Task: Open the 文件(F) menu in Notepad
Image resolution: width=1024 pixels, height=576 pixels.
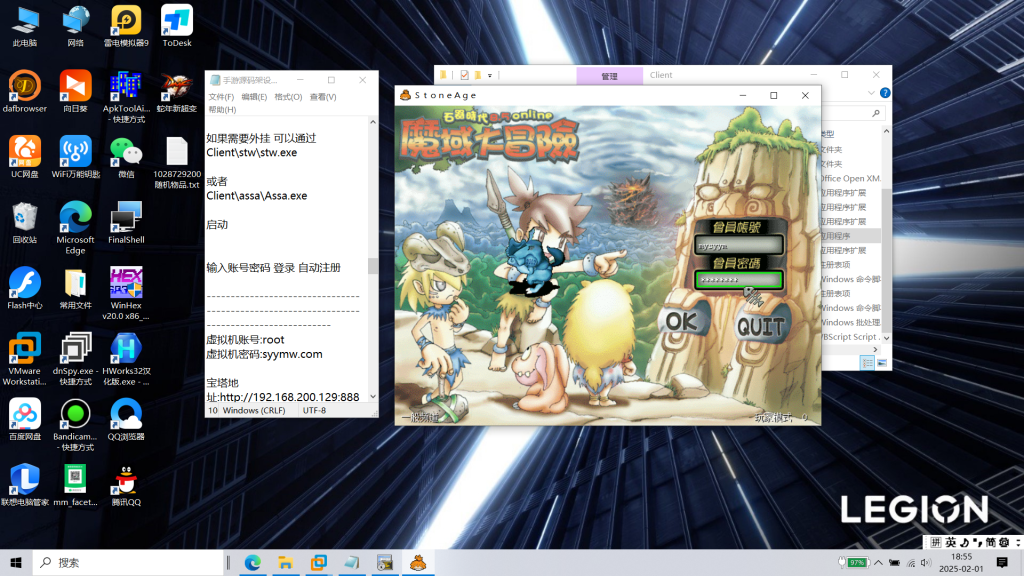Action: point(221,97)
